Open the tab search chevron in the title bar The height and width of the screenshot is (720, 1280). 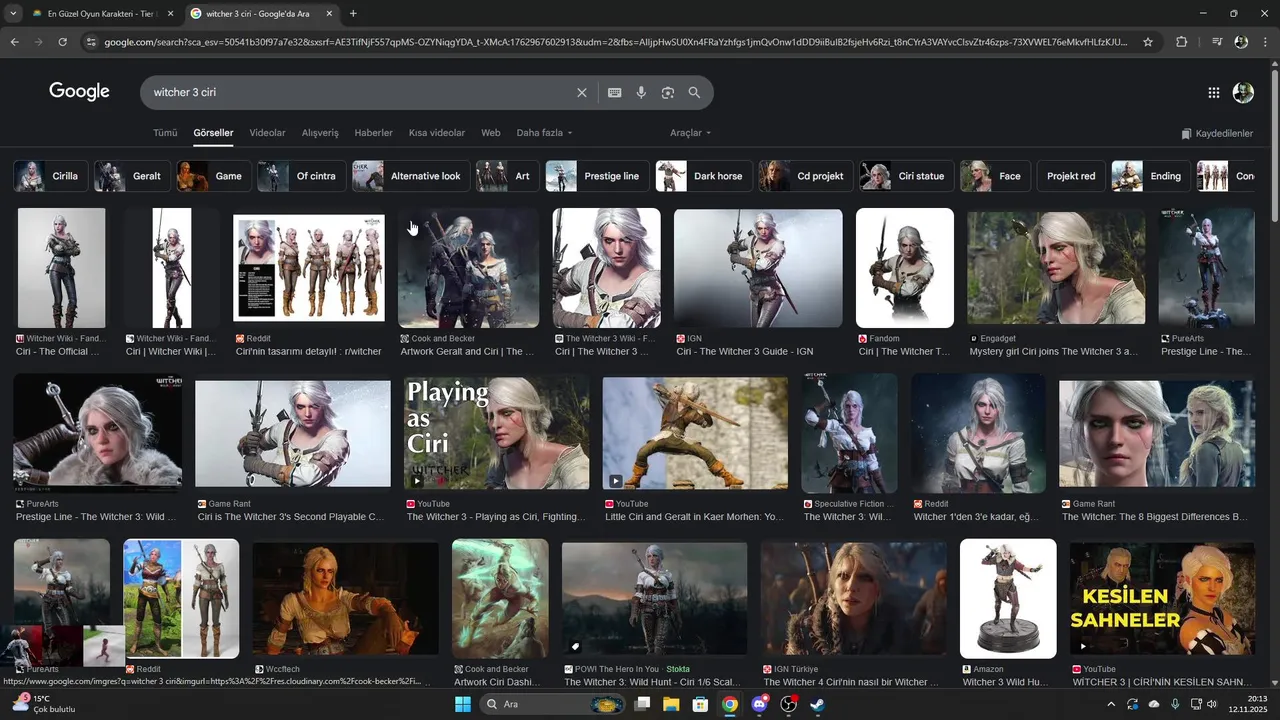tap(13, 14)
